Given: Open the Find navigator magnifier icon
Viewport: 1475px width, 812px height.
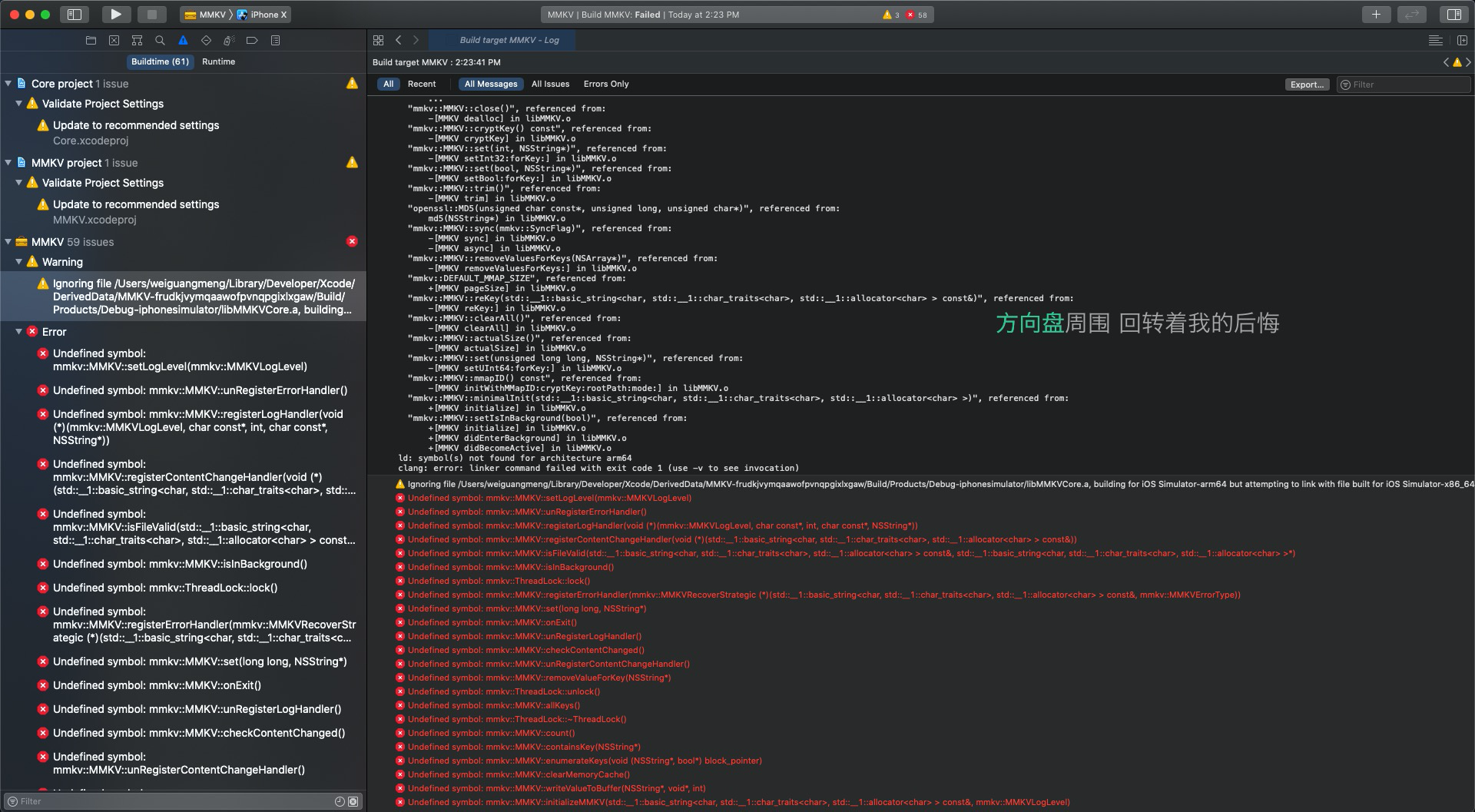Looking at the screenshot, I should point(160,40).
